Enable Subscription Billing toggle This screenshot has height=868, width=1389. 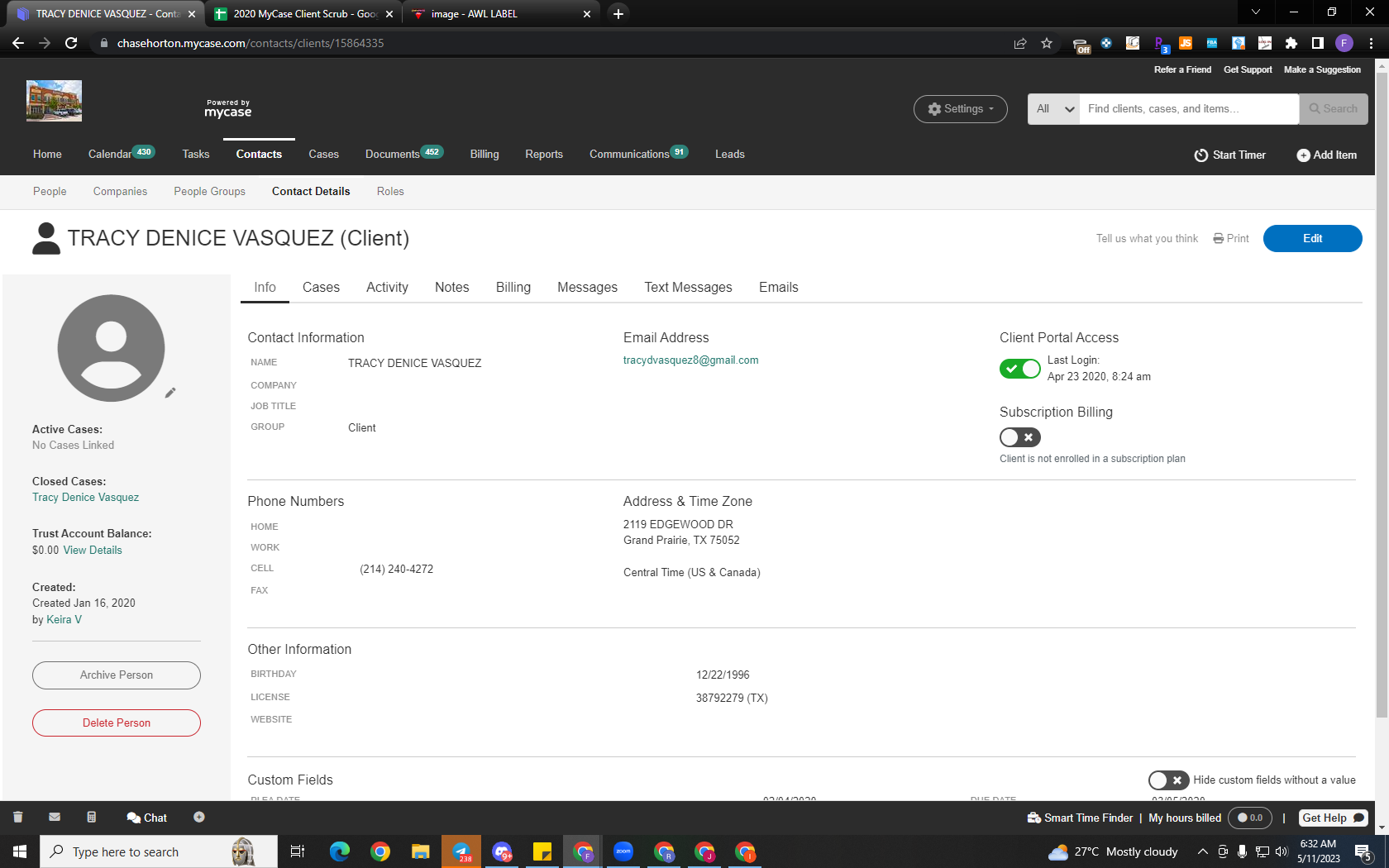[x=1020, y=437]
